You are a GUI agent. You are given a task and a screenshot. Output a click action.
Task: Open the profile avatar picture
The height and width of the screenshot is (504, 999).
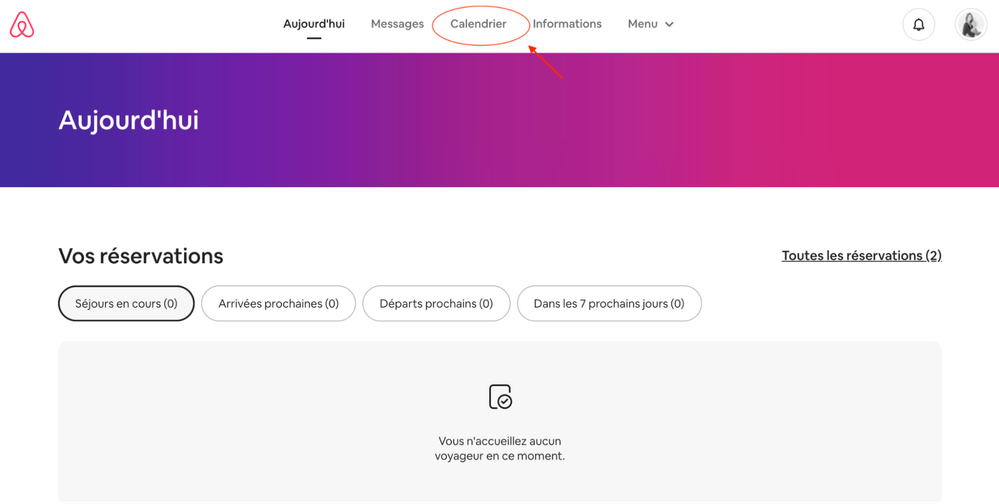[x=970, y=25]
